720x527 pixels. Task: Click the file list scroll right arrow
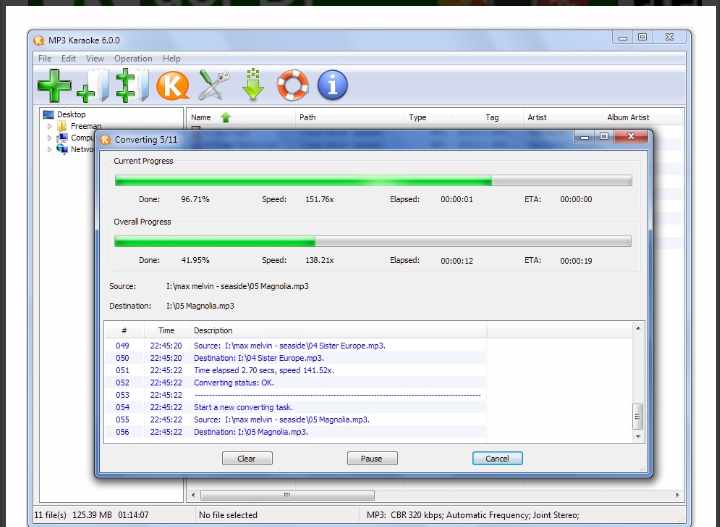point(677,495)
